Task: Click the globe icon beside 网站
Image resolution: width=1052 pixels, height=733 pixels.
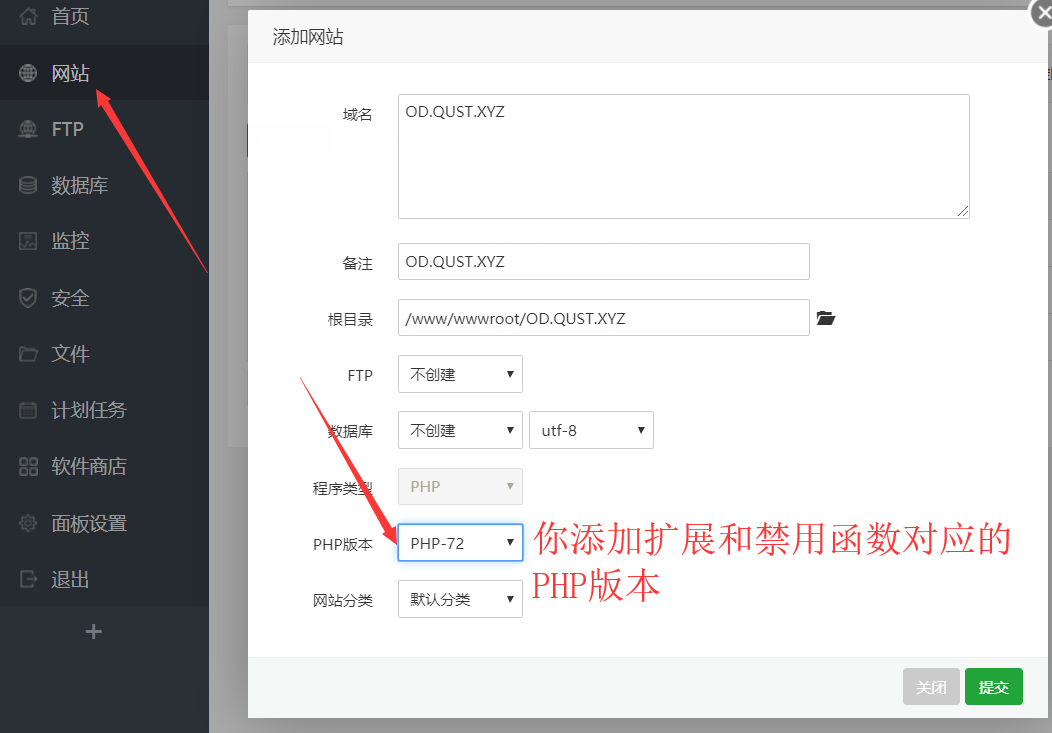Action: coord(28,73)
